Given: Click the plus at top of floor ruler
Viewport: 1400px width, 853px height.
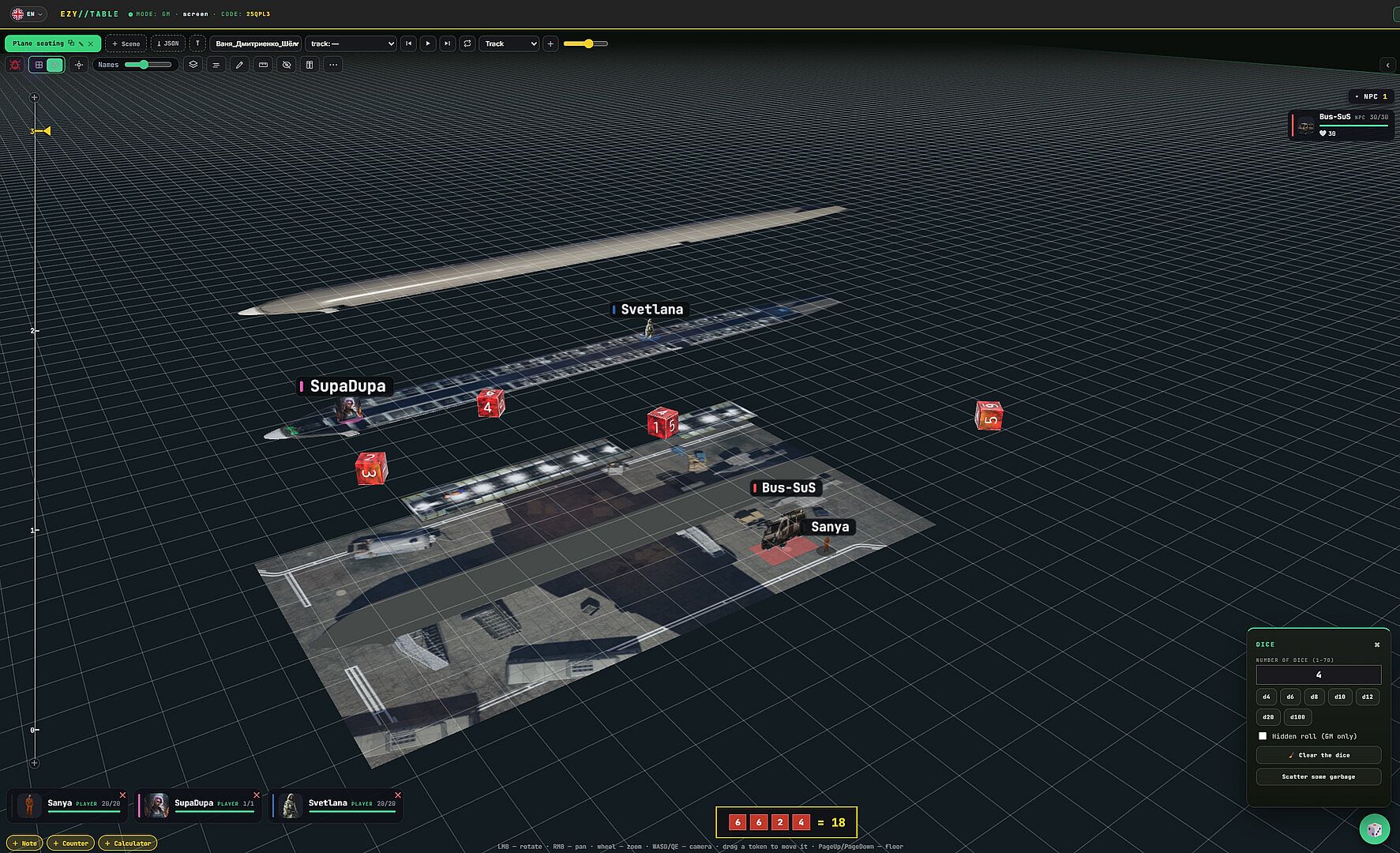Looking at the screenshot, I should (x=34, y=98).
